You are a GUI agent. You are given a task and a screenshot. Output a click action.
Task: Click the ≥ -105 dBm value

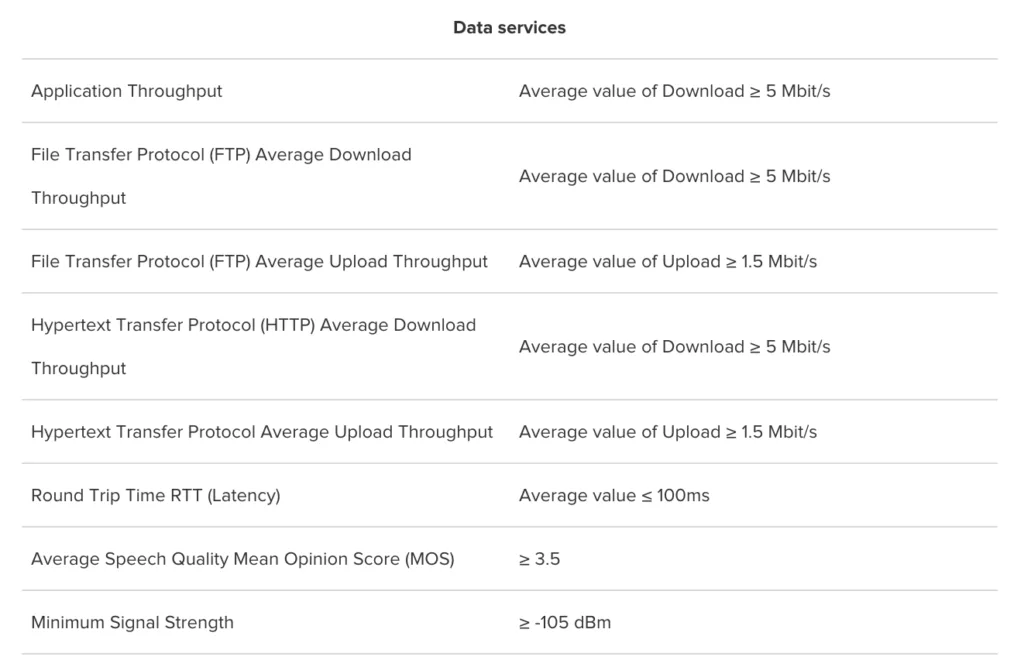tap(565, 622)
